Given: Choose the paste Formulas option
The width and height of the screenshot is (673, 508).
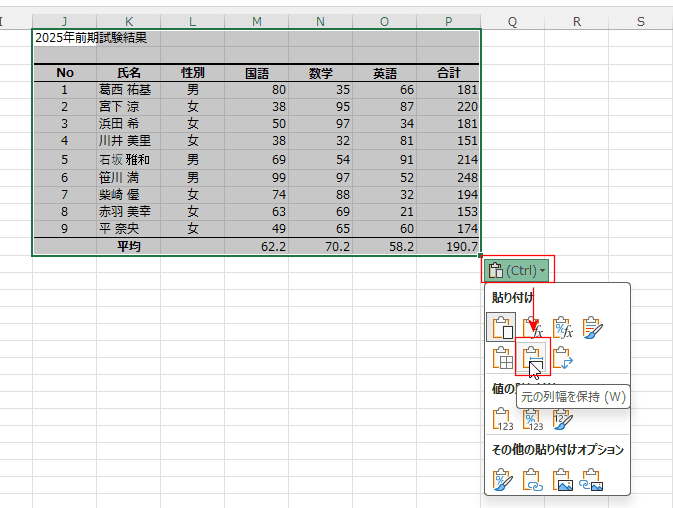Looking at the screenshot, I should [x=533, y=327].
